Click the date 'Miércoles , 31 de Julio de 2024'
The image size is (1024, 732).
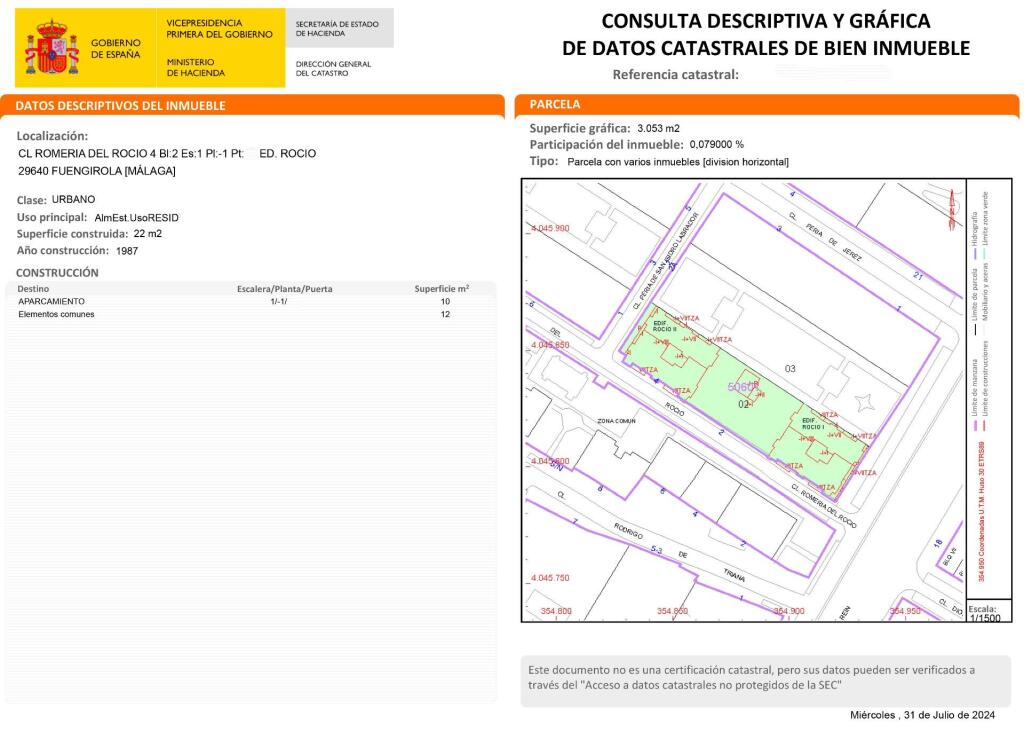[x=922, y=715]
